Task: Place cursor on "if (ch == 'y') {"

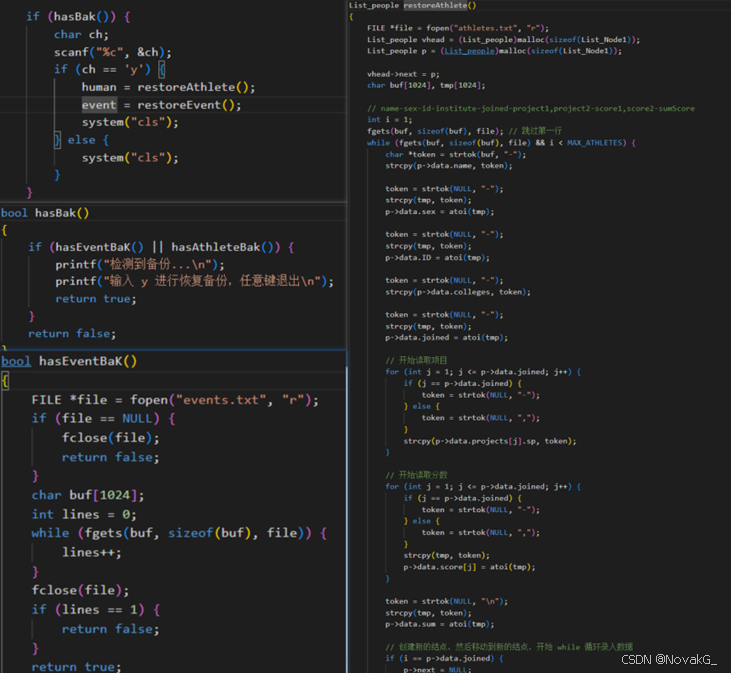Action: pos(109,69)
